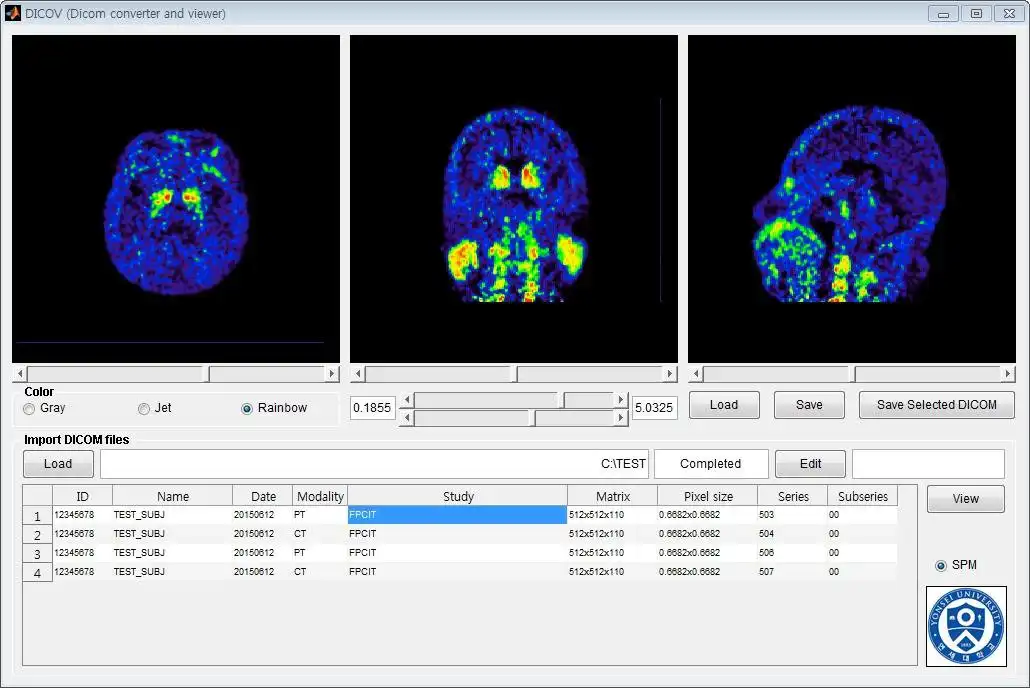Click the Modality column header
This screenshot has height=688, width=1030.
pos(320,496)
